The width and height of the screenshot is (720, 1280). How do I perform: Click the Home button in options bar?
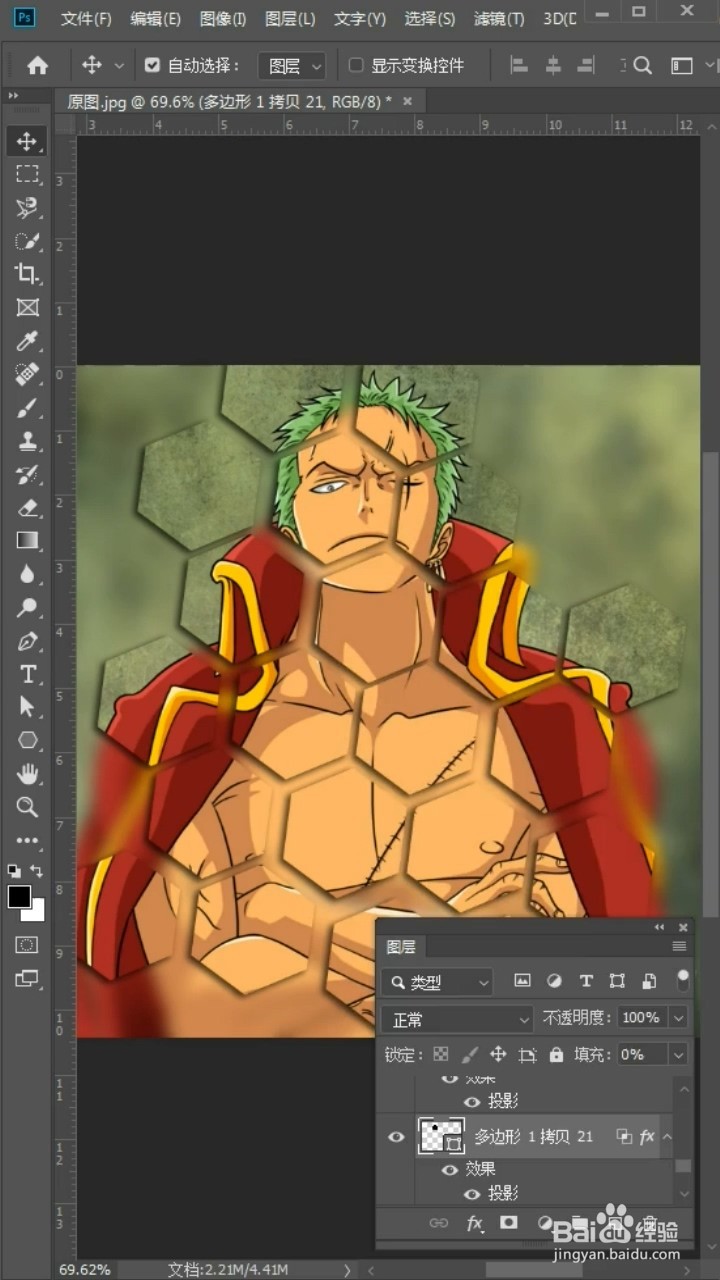point(37,66)
